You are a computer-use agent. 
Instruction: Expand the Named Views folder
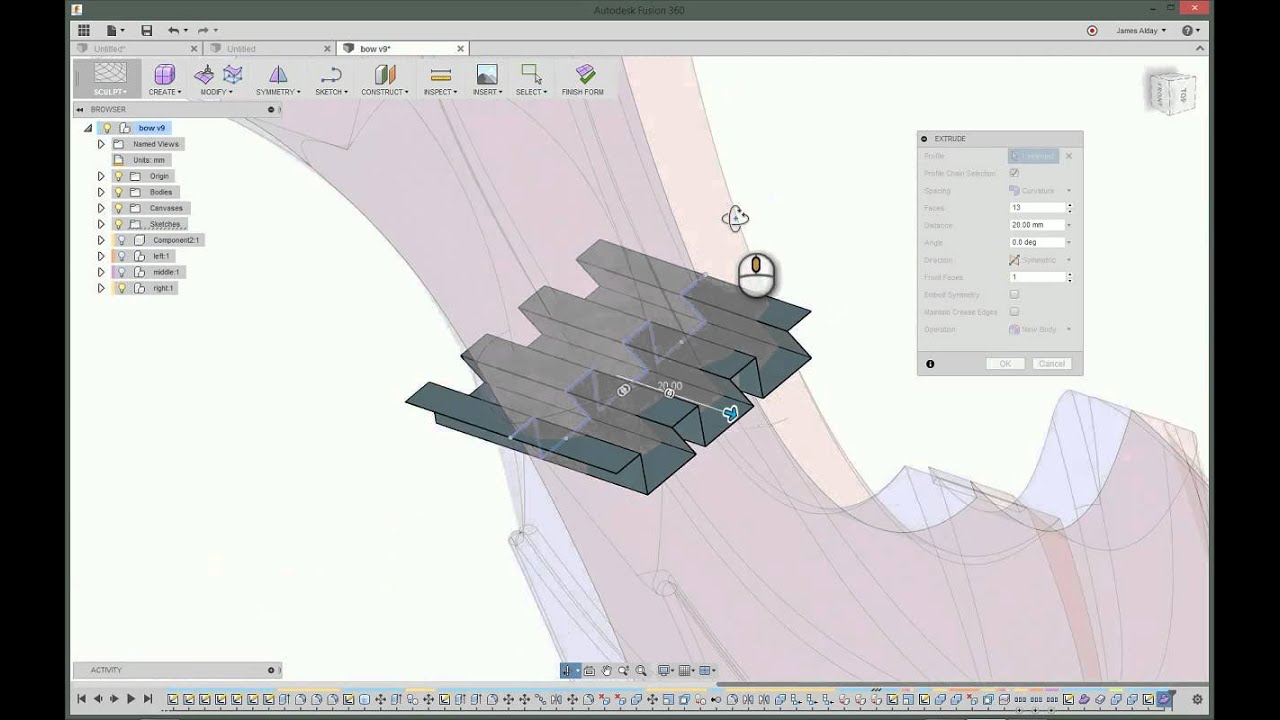pos(101,144)
